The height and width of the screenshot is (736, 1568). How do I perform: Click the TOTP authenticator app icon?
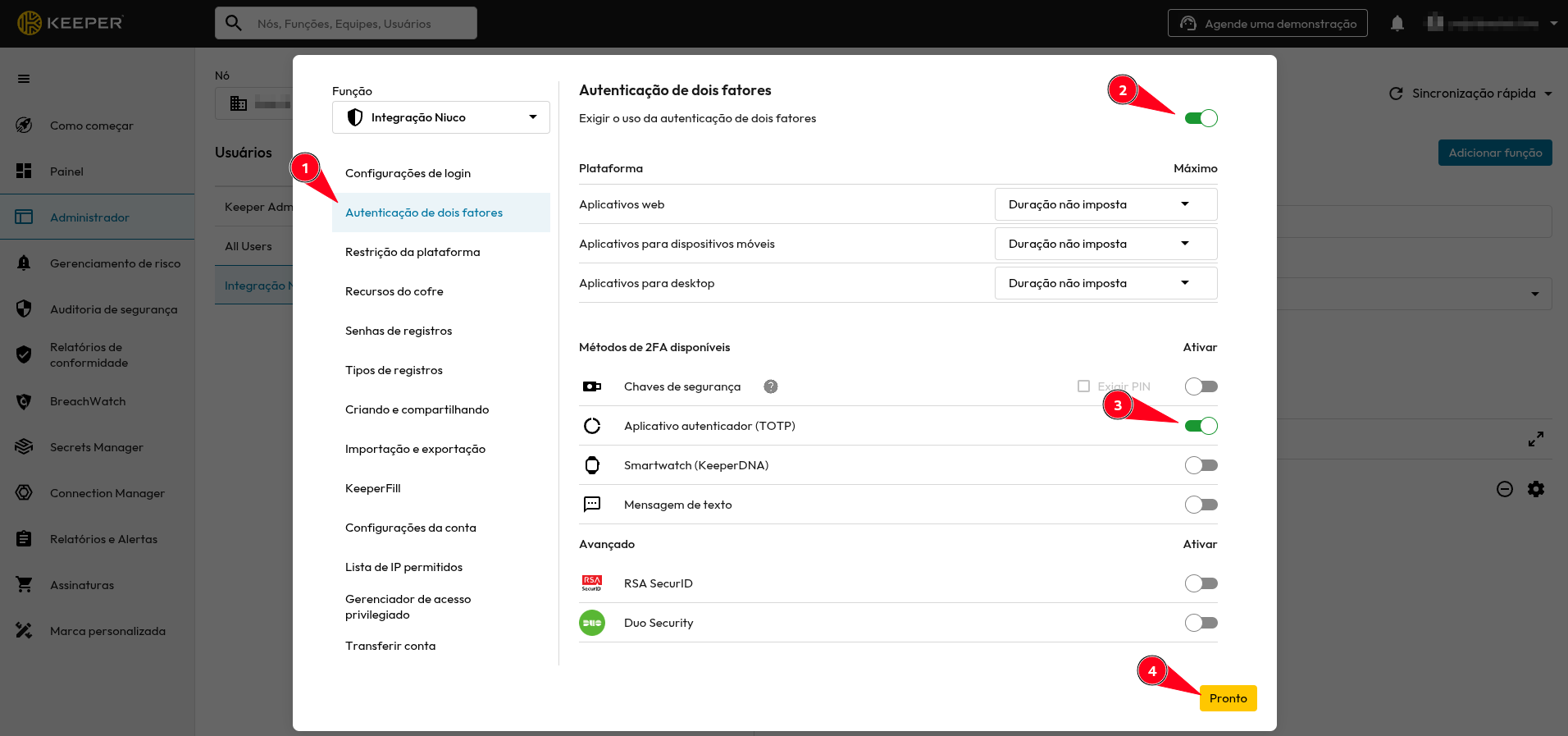pos(592,426)
